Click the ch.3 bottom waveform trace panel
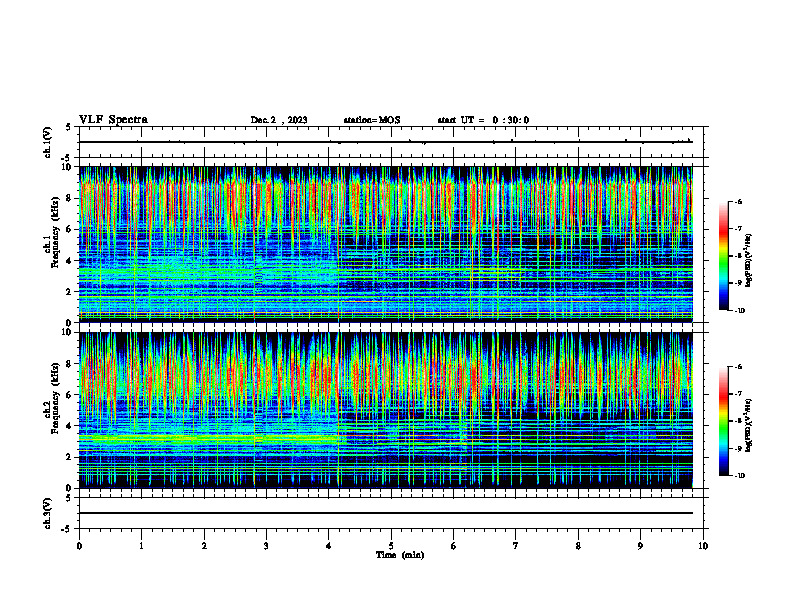The image size is (792, 612). (391, 513)
